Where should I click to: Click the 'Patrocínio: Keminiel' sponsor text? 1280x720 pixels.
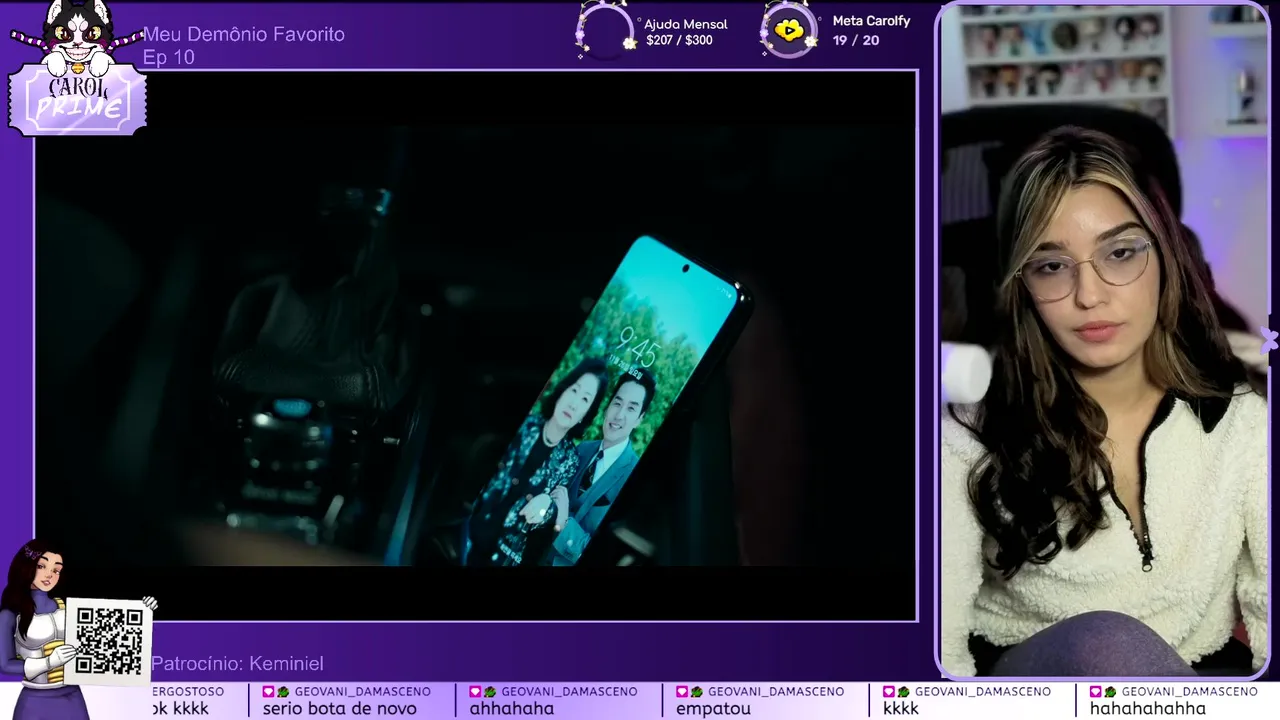tap(237, 663)
